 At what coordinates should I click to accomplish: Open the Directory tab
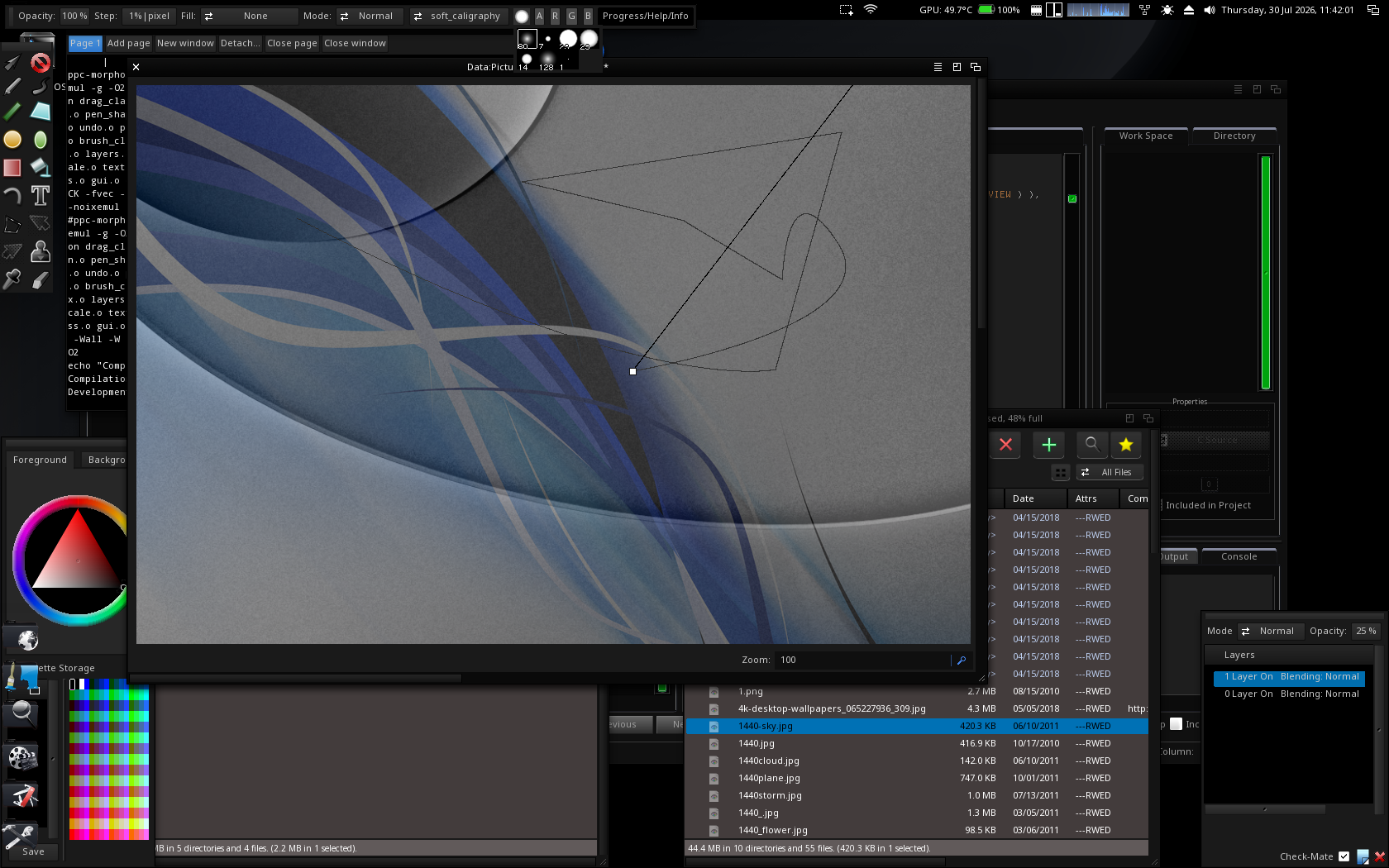click(x=1234, y=136)
